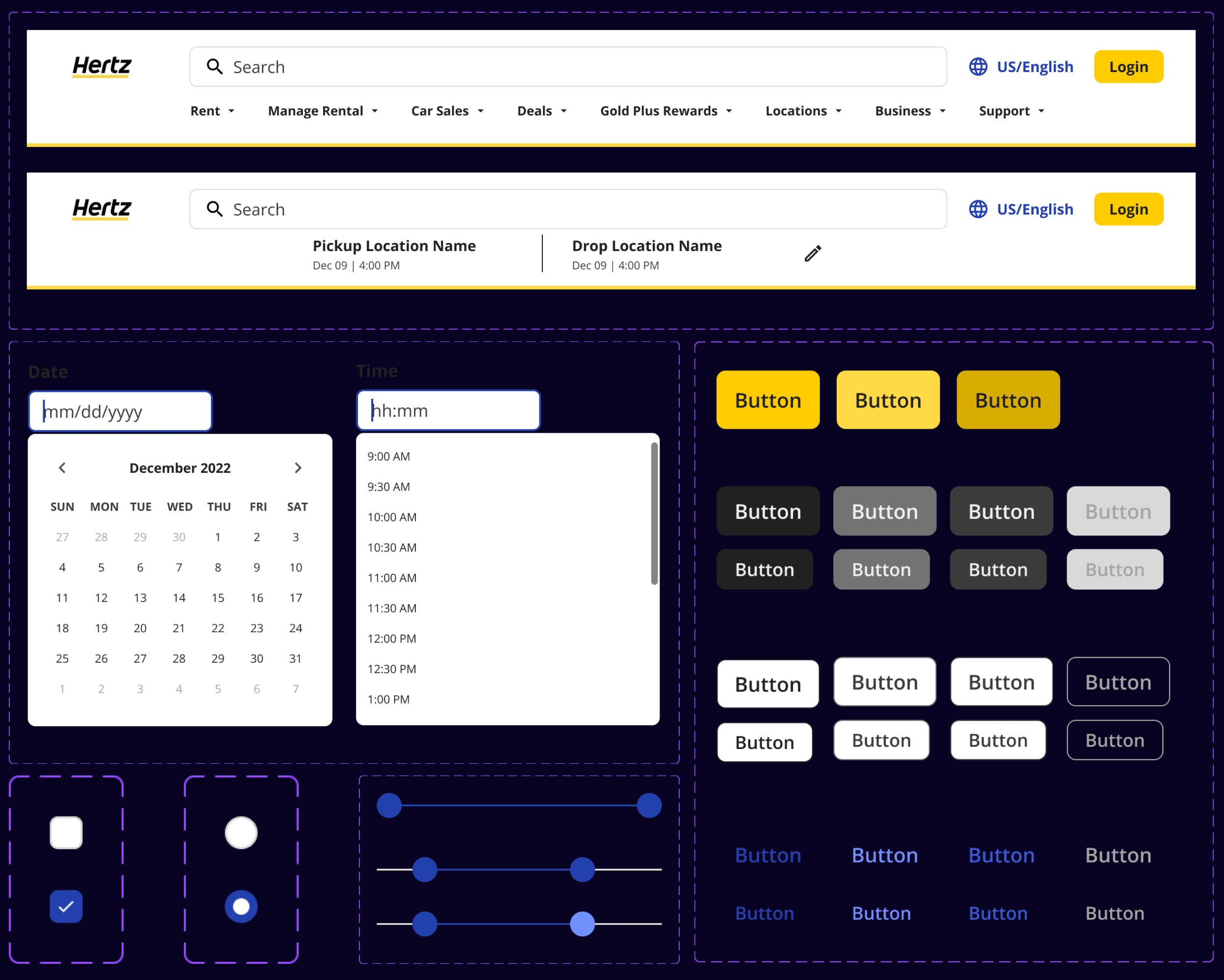Select December 15 in the calendar
The height and width of the screenshot is (980, 1224).
(x=217, y=597)
